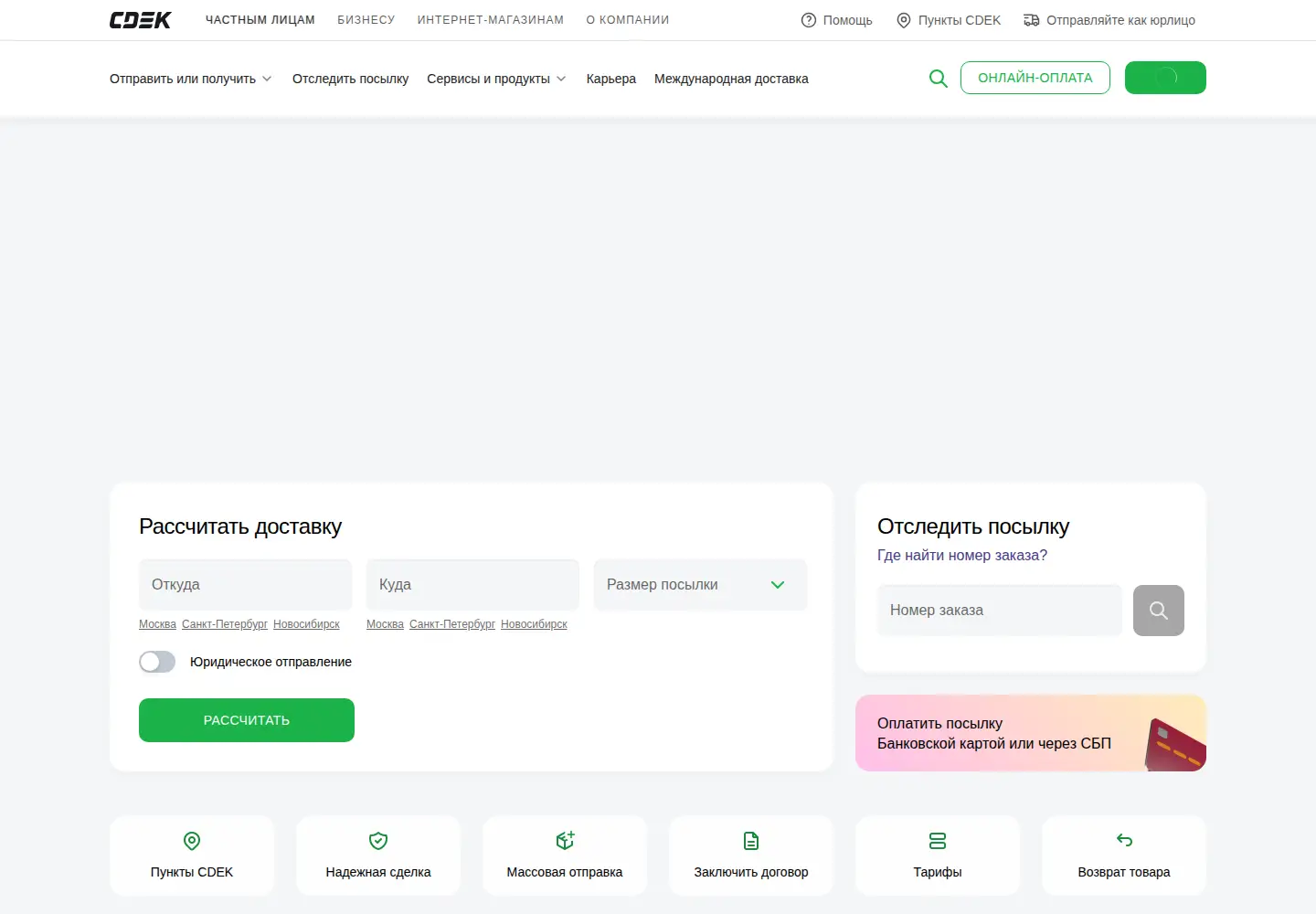Click the Онлайн-оплата button
Viewport: 1316px width, 914px height.
tap(1035, 78)
